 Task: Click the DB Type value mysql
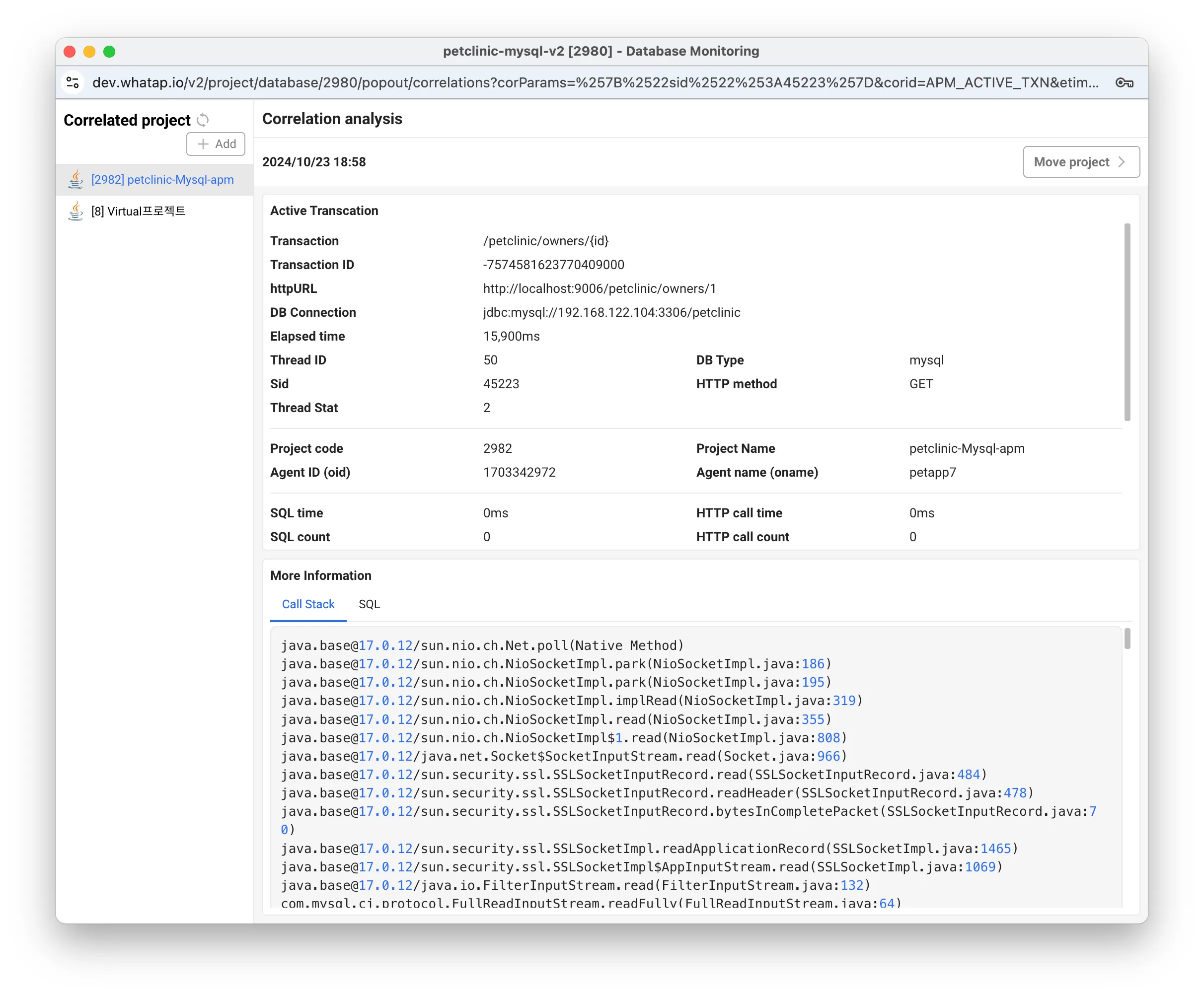926,360
